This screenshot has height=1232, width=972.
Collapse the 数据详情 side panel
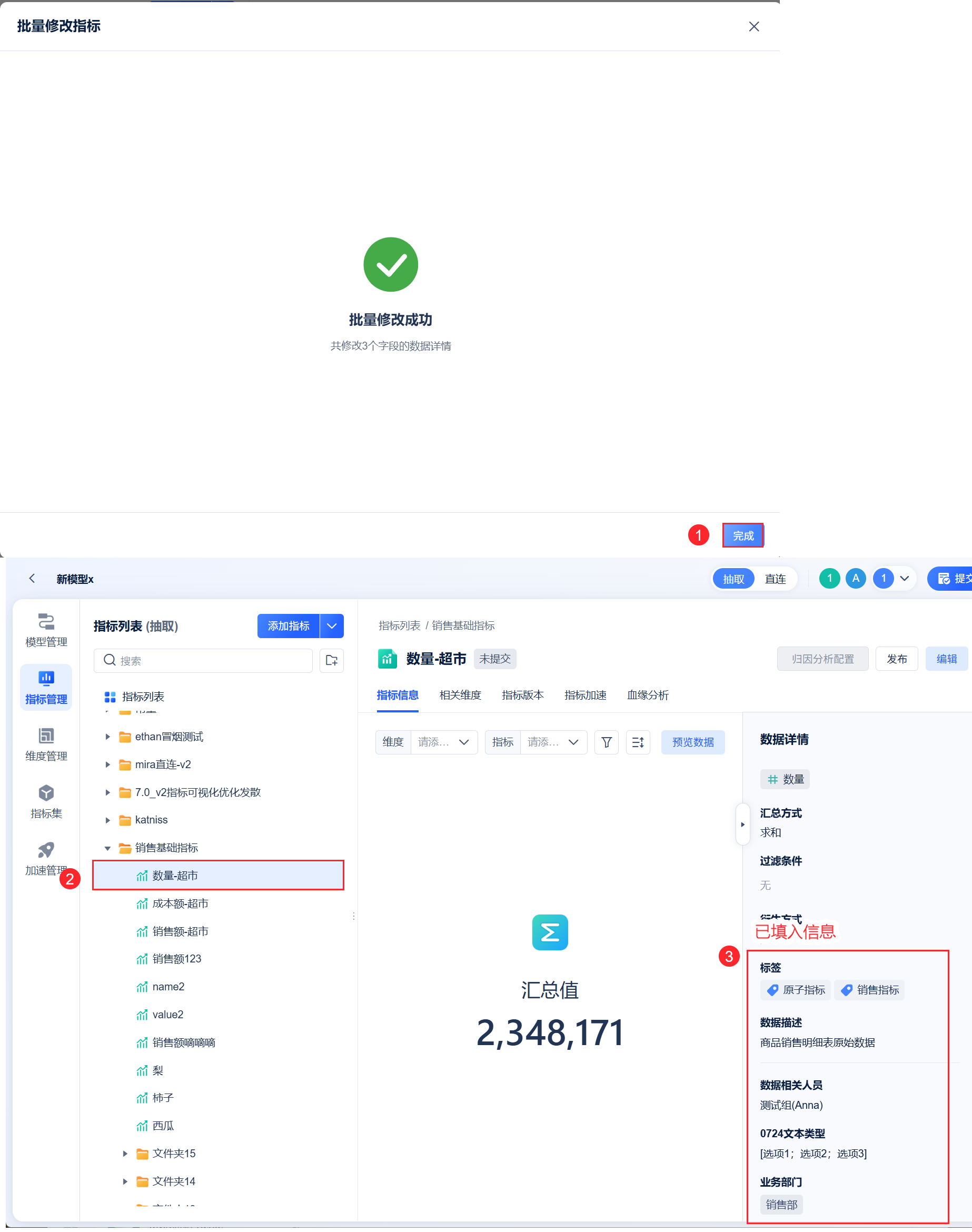click(x=742, y=824)
